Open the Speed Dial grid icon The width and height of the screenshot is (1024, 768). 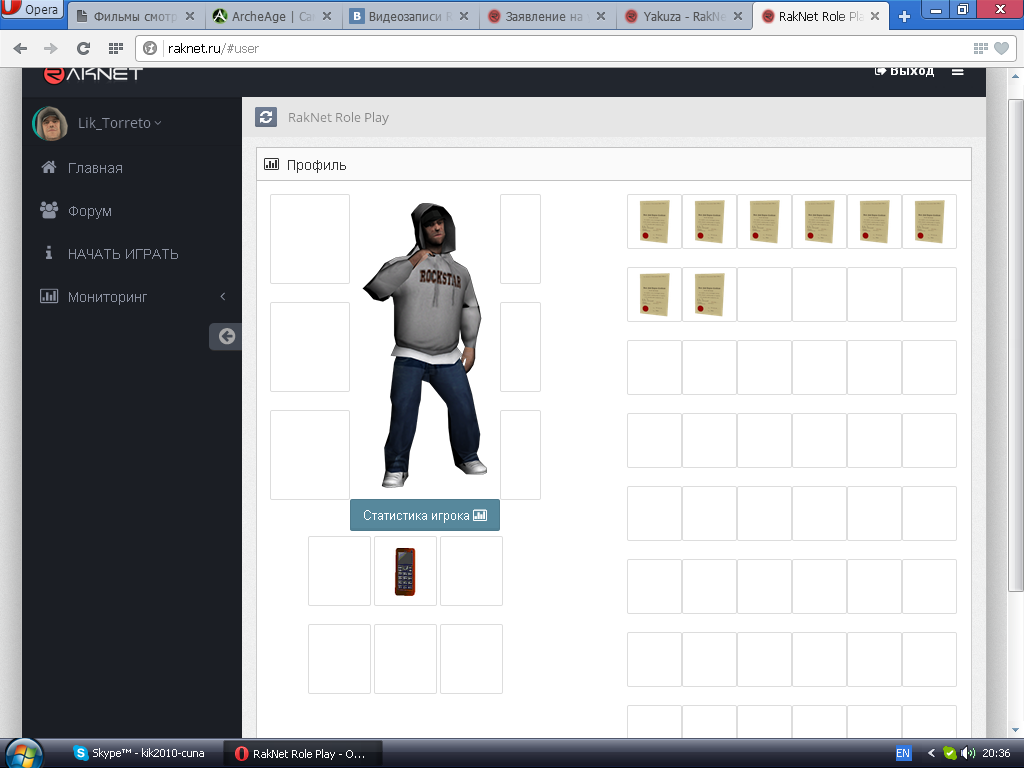coord(116,48)
